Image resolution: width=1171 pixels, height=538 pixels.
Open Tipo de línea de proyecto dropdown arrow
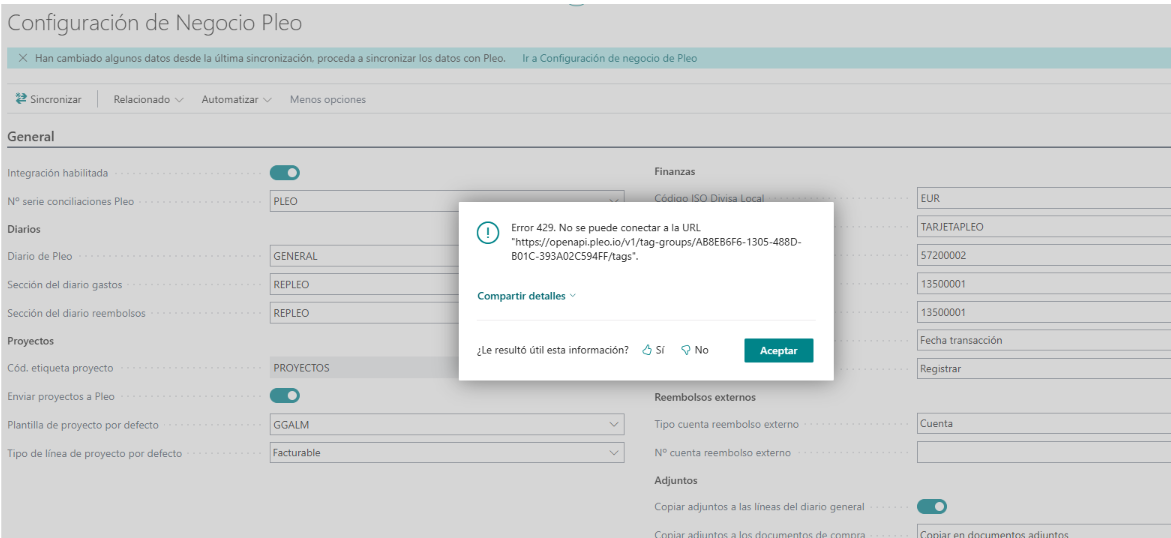coord(614,453)
